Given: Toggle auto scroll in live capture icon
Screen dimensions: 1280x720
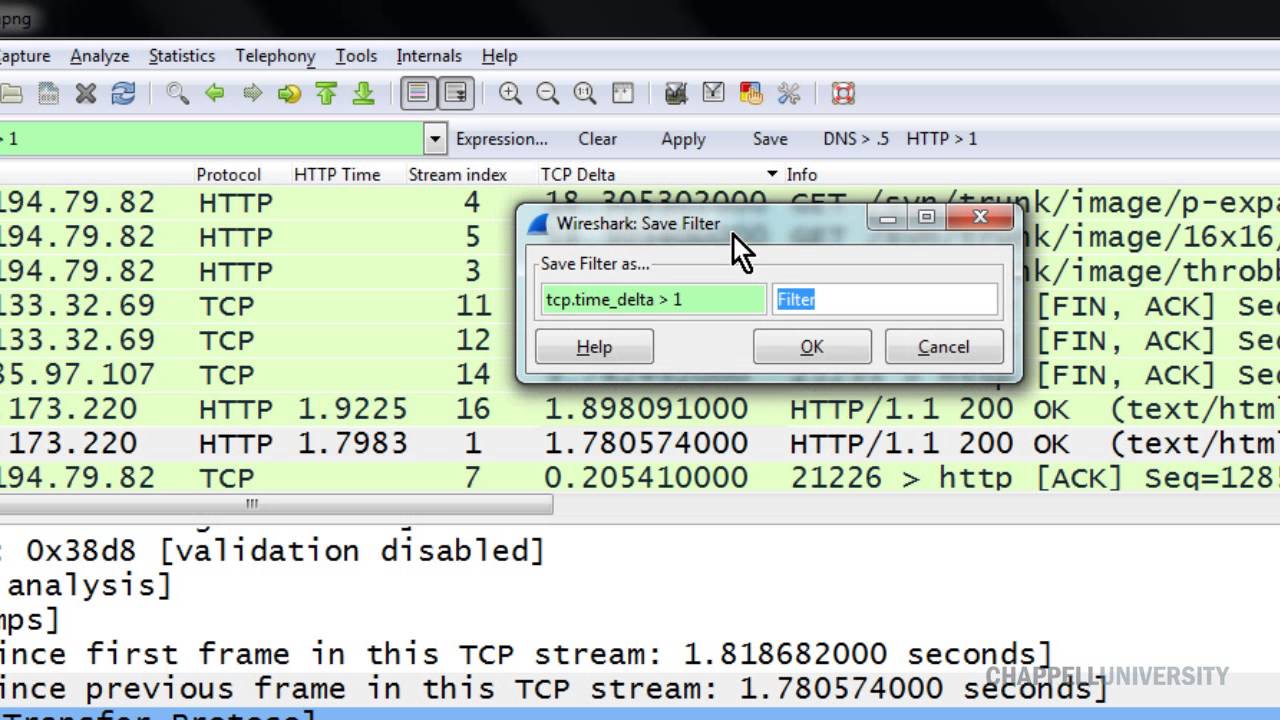Looking at the screenshot, I should click(455, 94).
